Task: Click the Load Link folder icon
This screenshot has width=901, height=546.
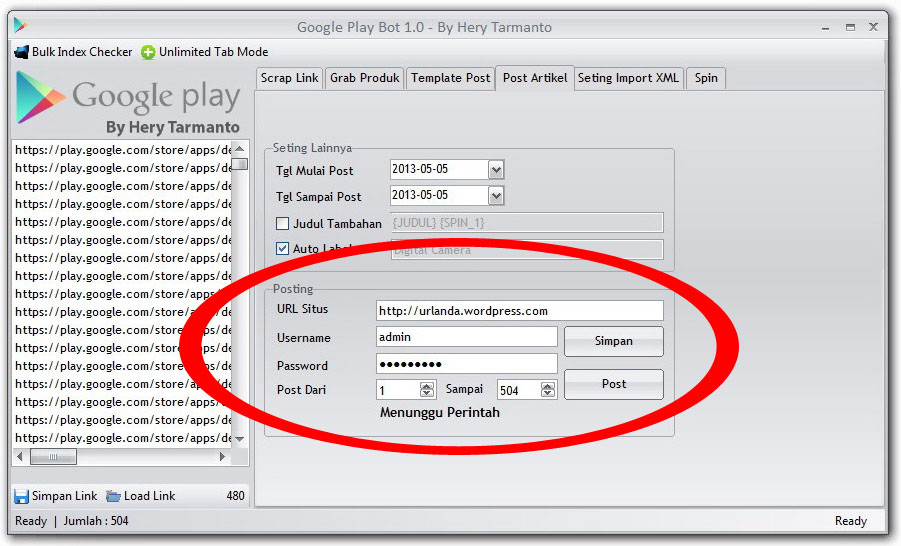Action: click(x=114, y=496)
